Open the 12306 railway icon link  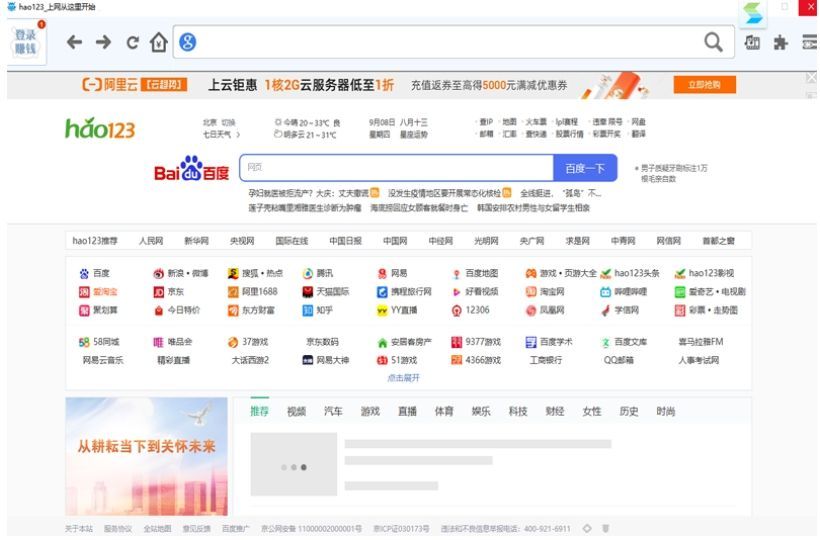457,311
